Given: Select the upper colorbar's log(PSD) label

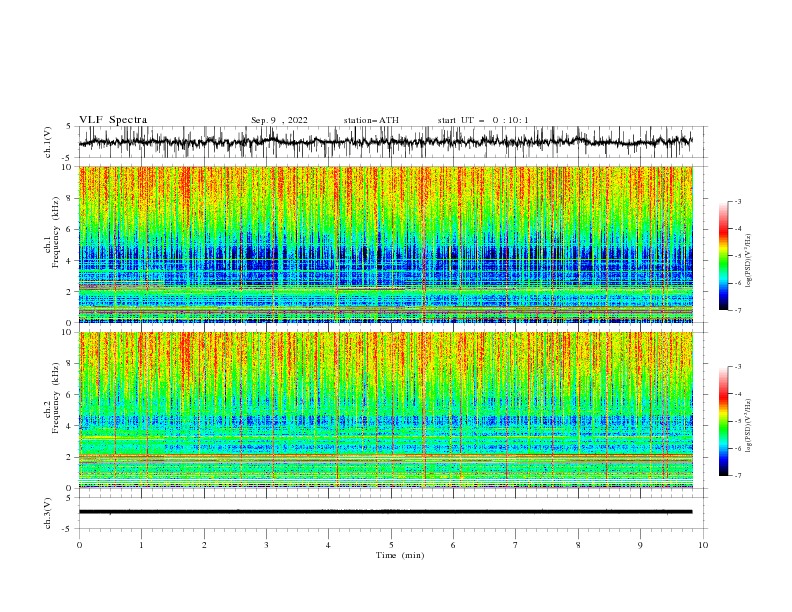Looking at the screenshot, I should (749, 261).
